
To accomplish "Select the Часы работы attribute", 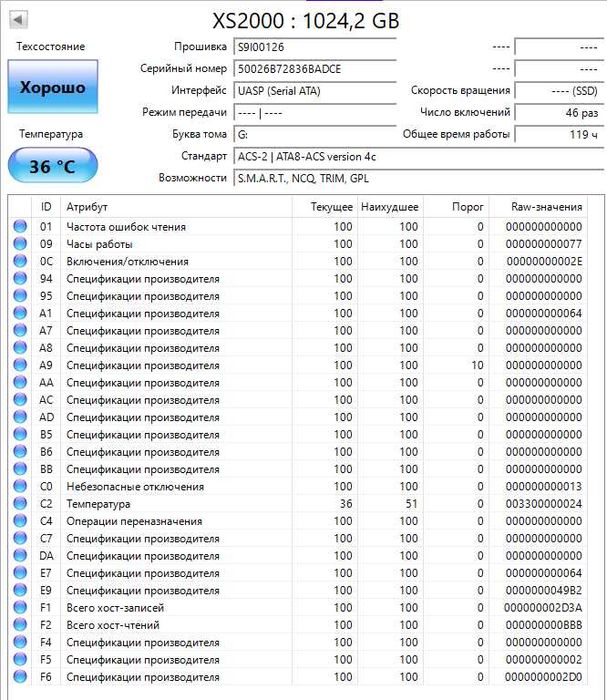I will click(x=99, y=244).
